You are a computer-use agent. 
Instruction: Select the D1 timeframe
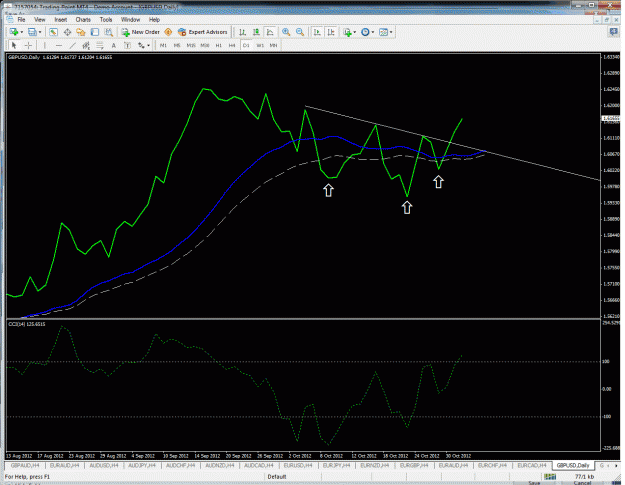tap(246, 45)
